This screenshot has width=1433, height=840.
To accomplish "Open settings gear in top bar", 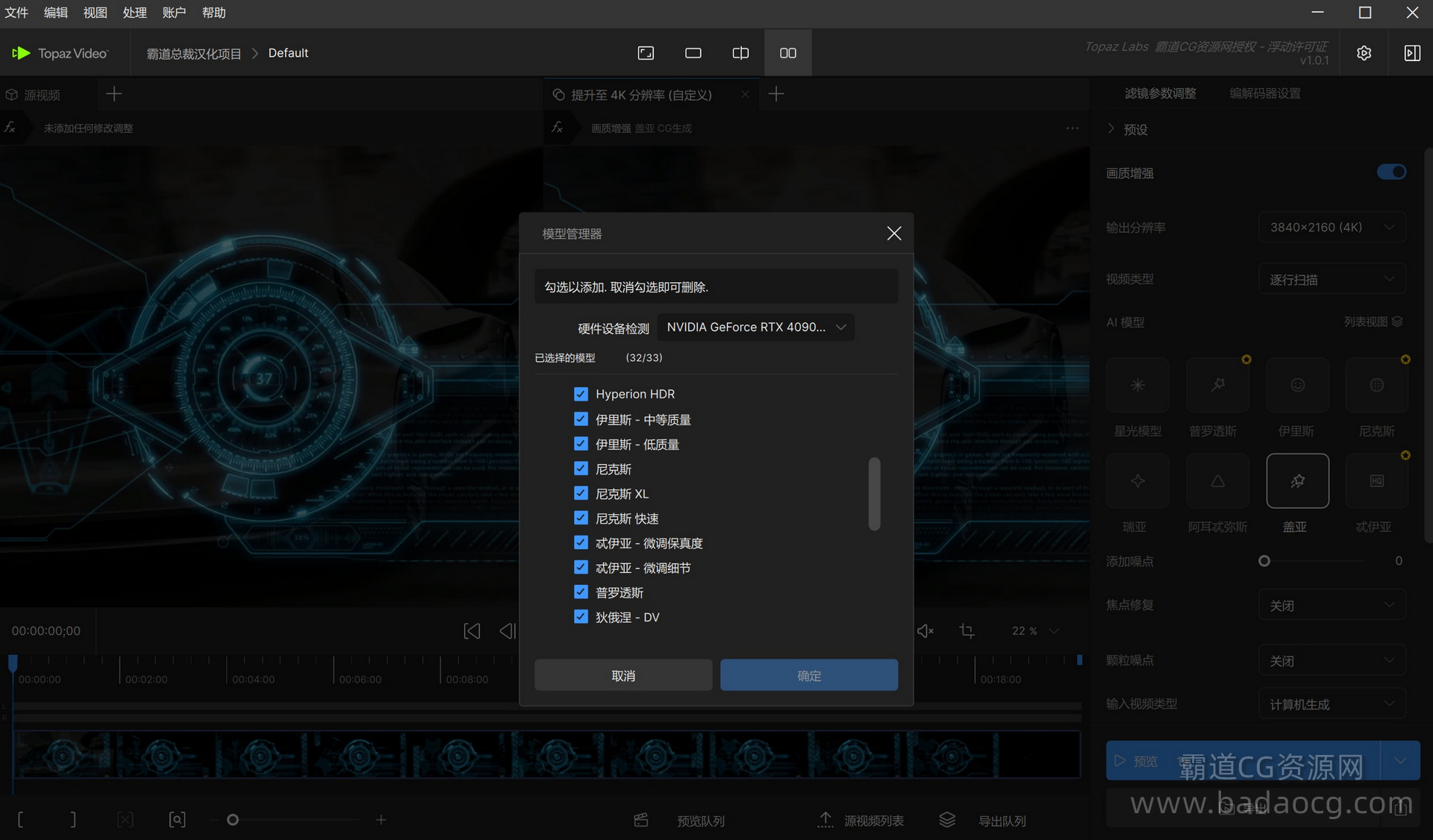I will pos(1364,53).
